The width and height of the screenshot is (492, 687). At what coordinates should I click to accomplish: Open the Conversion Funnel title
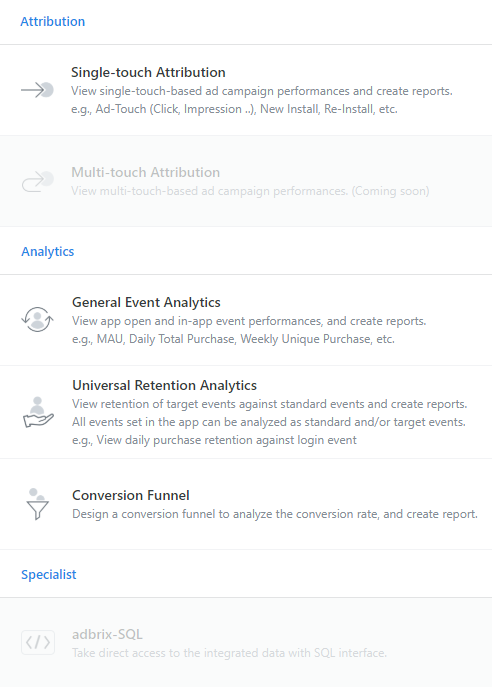click(x=131, y=495)
